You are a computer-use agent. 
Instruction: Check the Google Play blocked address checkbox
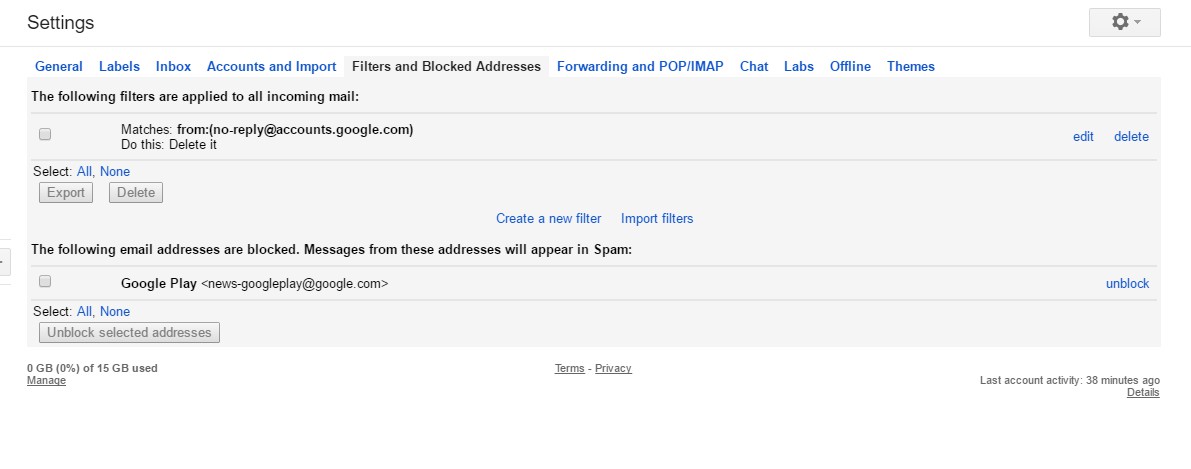point(44,282)
